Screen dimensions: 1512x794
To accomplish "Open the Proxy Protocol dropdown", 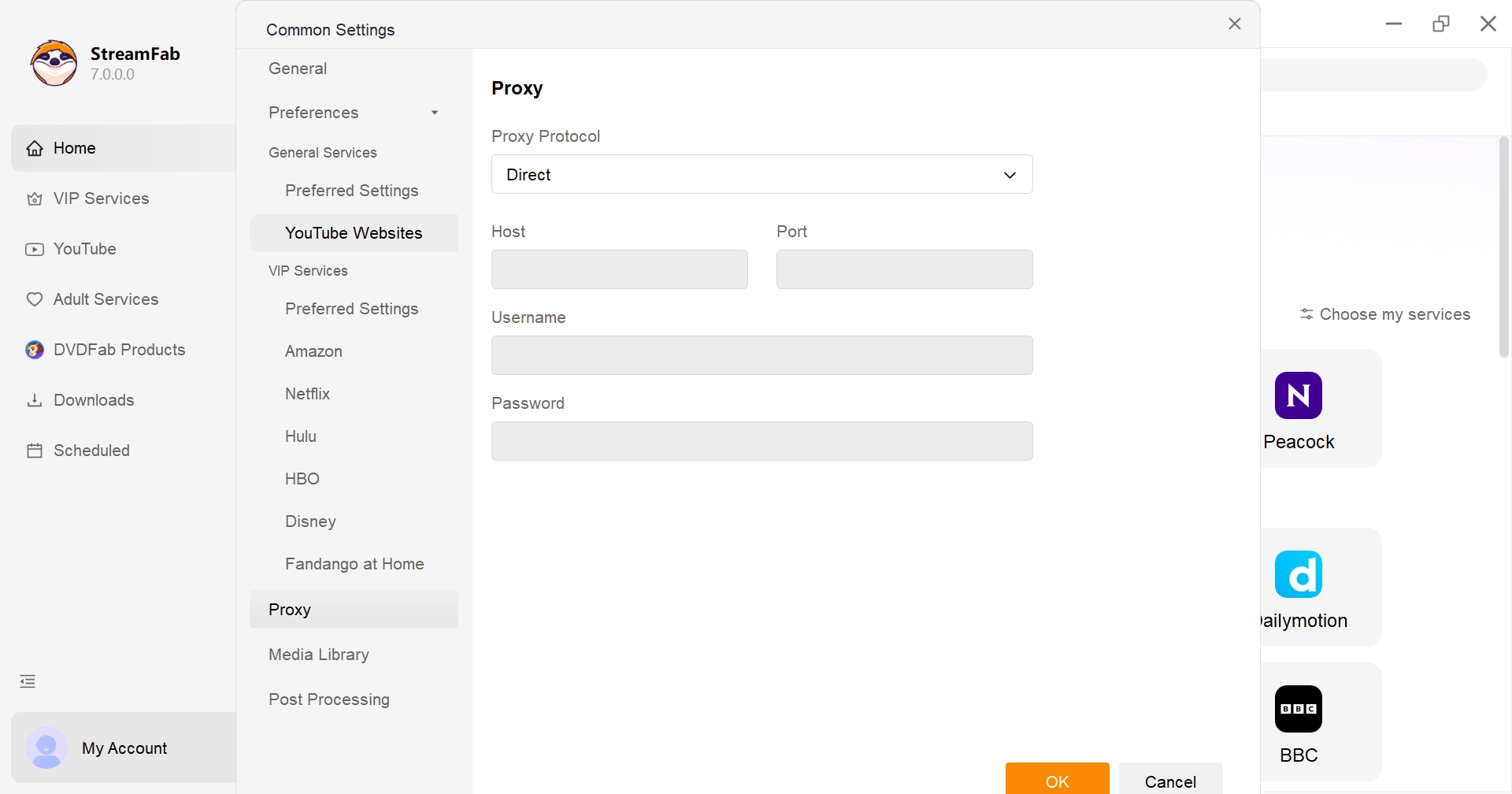I will pyautogui.click(x=762, y=175).
